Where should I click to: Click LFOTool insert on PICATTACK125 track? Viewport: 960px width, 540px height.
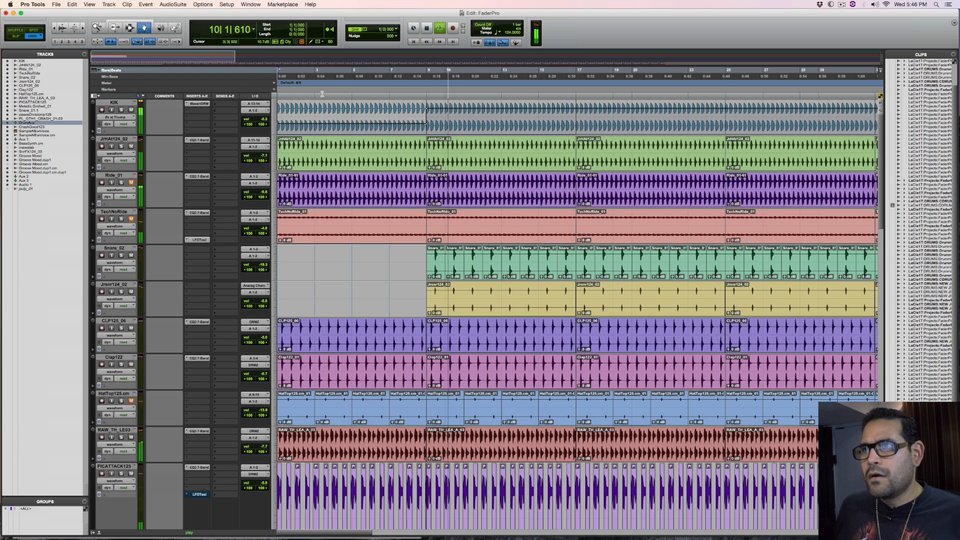click(x=197, y=494)
